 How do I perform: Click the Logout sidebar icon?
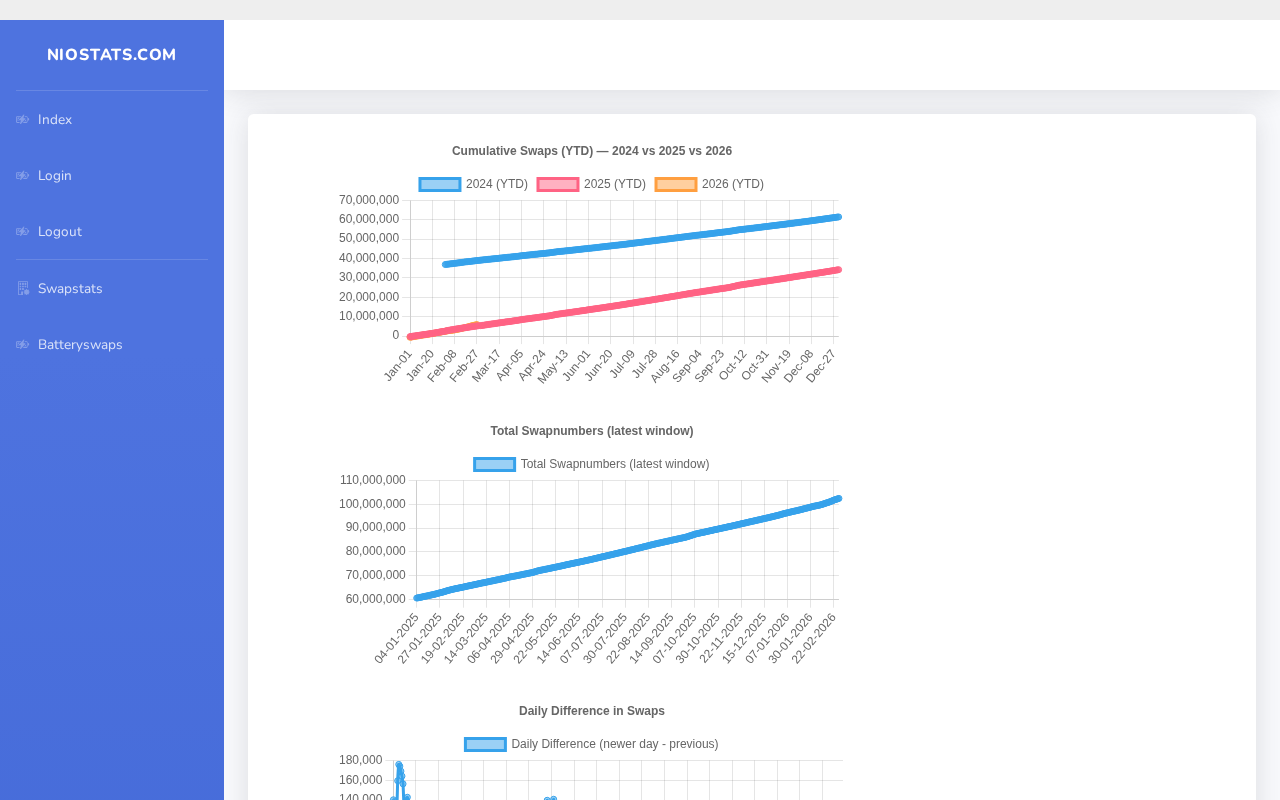tap(22, 232)
